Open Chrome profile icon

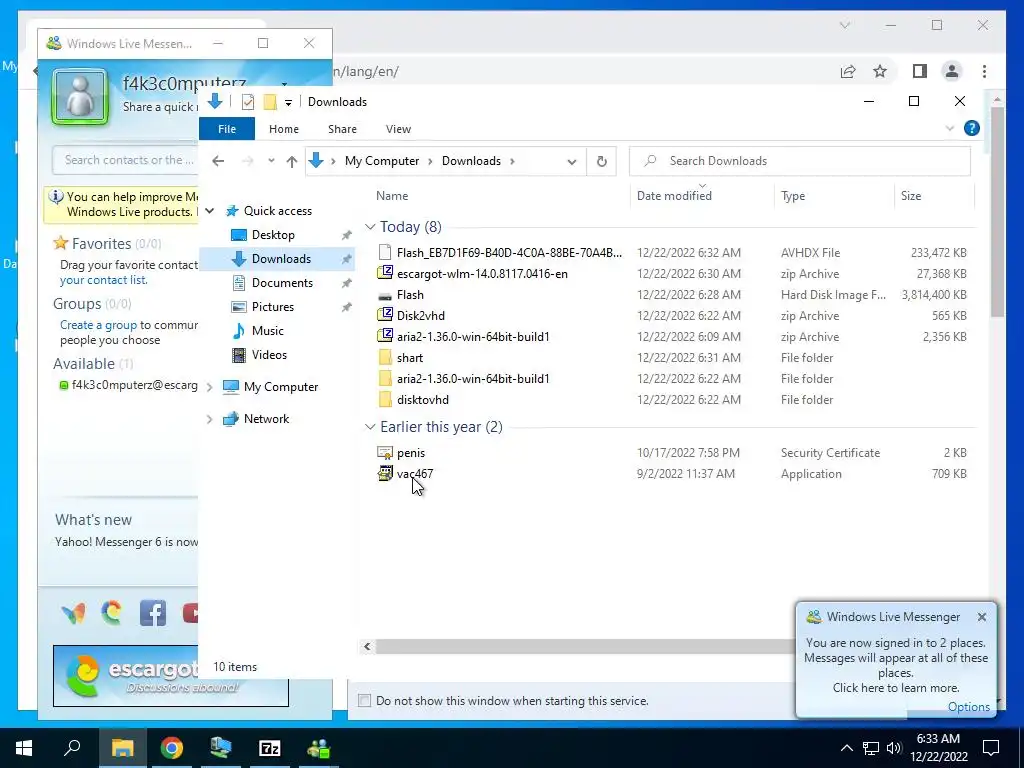point(952,71)
